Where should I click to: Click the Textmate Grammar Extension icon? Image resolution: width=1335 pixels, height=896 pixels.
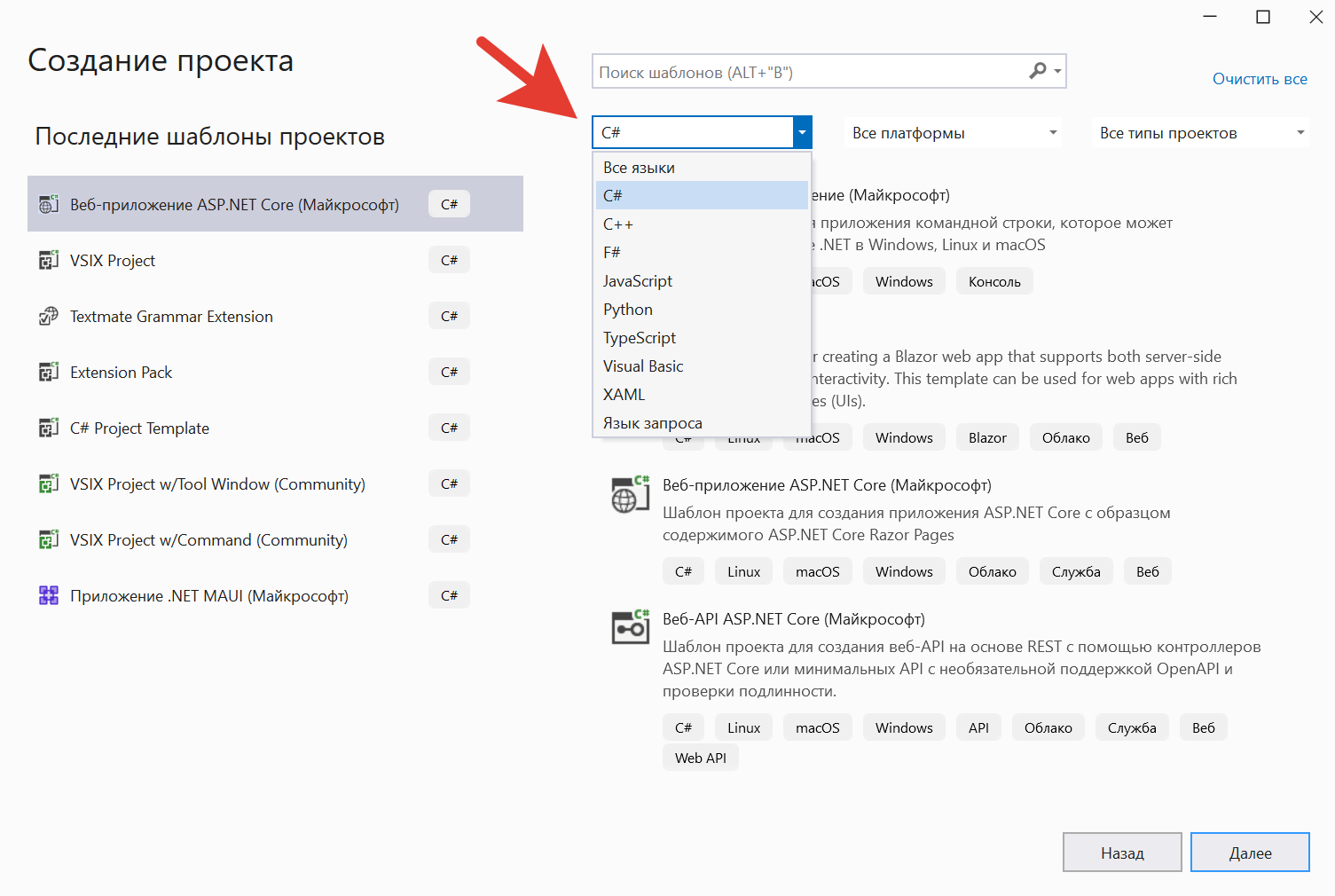49,316
